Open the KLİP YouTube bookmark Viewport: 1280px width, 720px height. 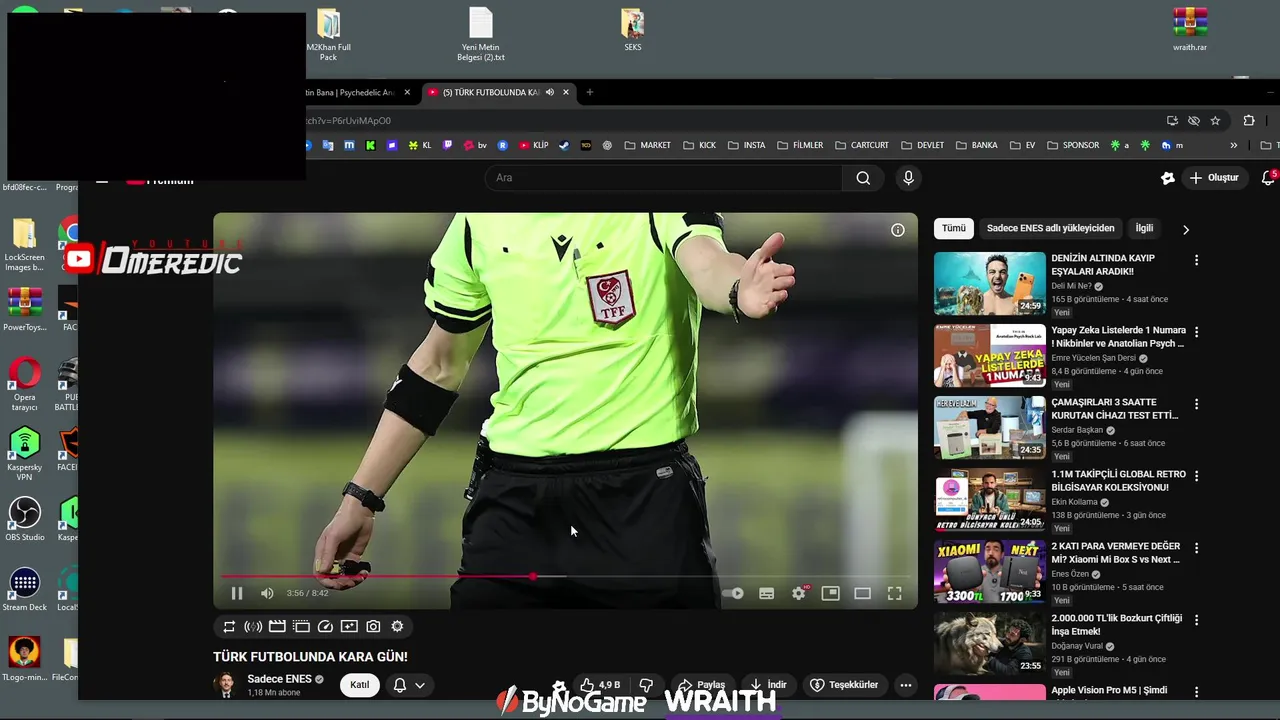tap(534, 145)
